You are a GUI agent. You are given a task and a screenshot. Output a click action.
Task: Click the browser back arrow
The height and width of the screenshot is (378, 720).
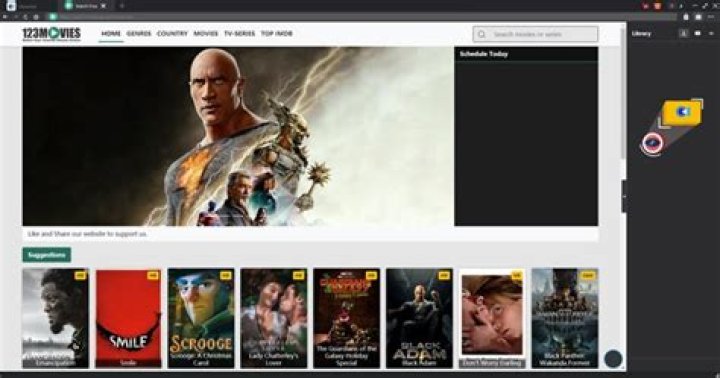pyautogui.click(x=5, y=17)
